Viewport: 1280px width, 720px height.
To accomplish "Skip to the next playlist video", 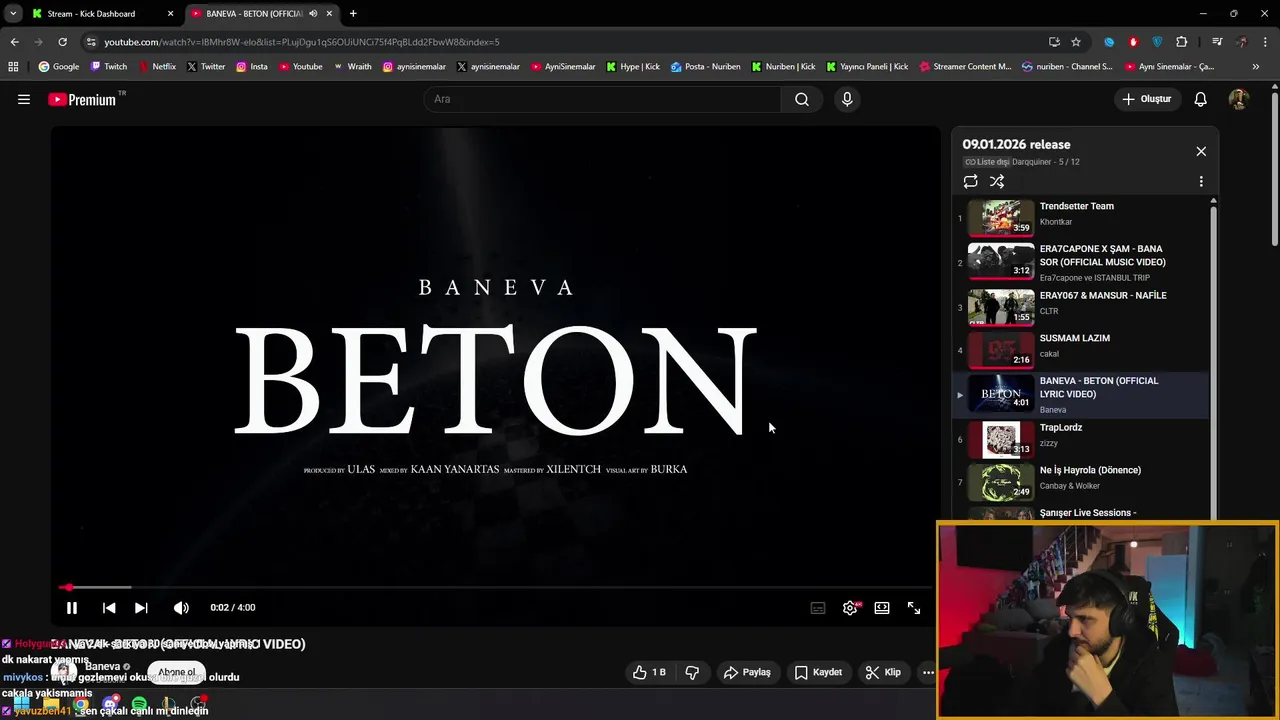I will click(141, 607).
